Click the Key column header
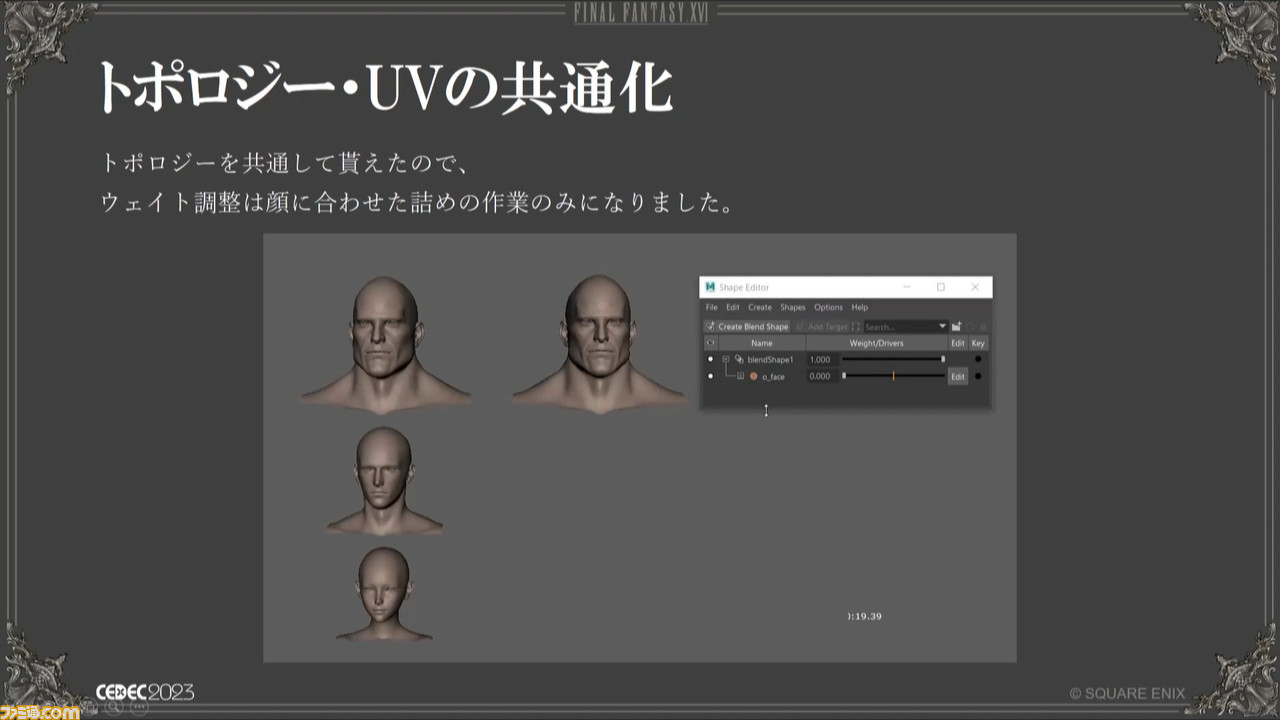This screenshot has width=1280, height=720. pyautogui.click(x=978, y=343)
